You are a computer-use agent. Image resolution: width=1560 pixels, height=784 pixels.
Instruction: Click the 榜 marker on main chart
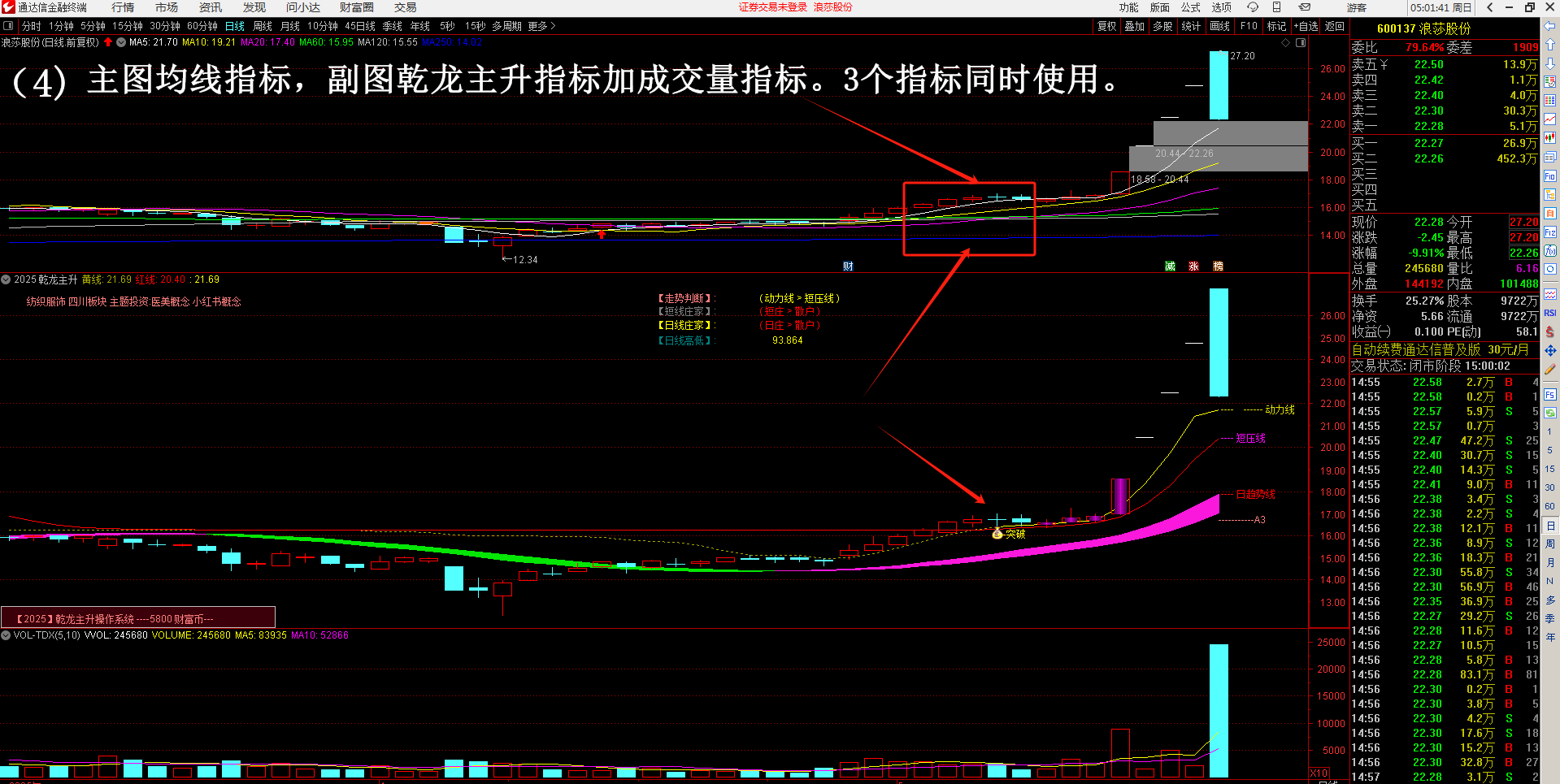(1218, 266)
